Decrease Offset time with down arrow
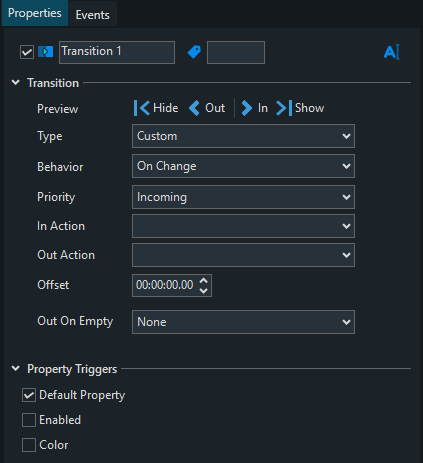 204,291
